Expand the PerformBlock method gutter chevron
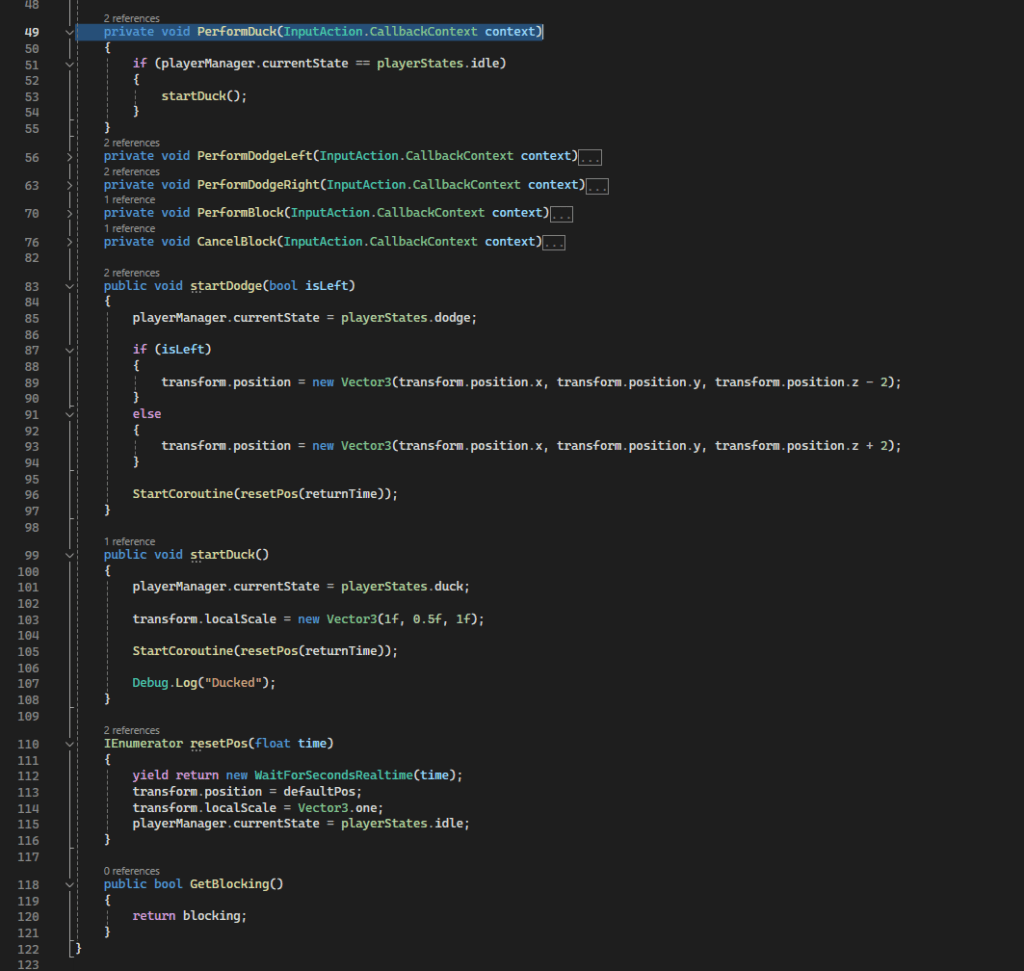The image size is (1024, 971). pyautogui.click(x=69, y=214)
